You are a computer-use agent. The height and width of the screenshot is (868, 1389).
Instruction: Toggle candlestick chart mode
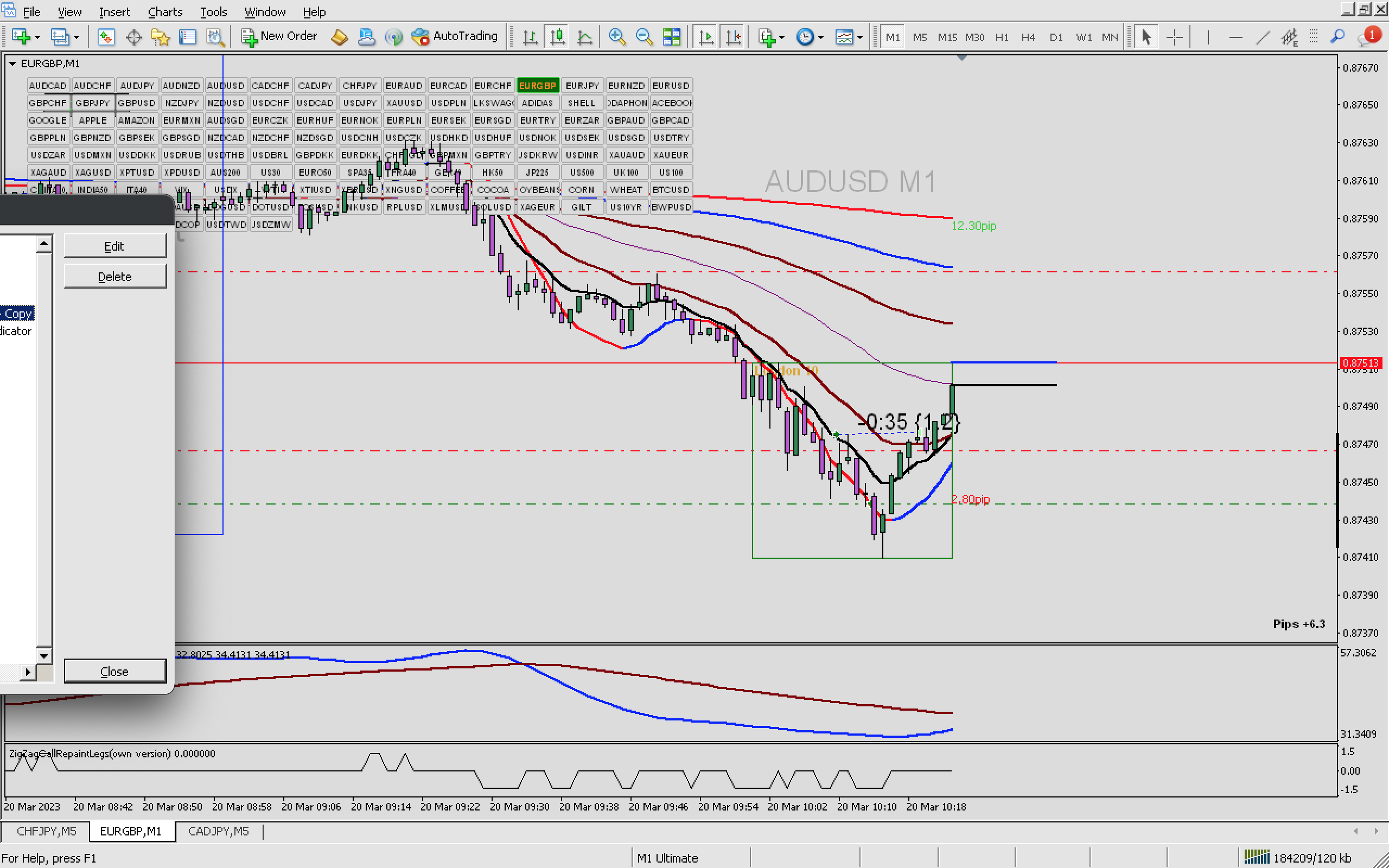tap(557, 37)
